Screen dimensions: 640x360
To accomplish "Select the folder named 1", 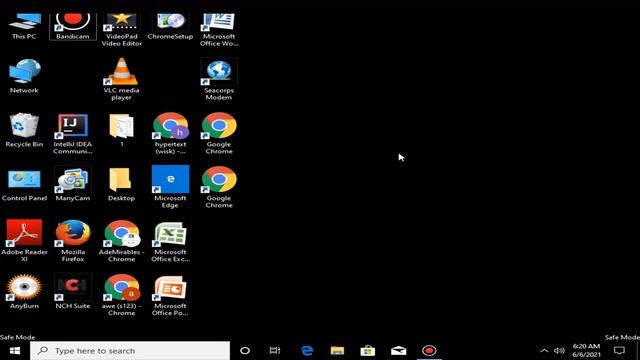I will 122,131.
